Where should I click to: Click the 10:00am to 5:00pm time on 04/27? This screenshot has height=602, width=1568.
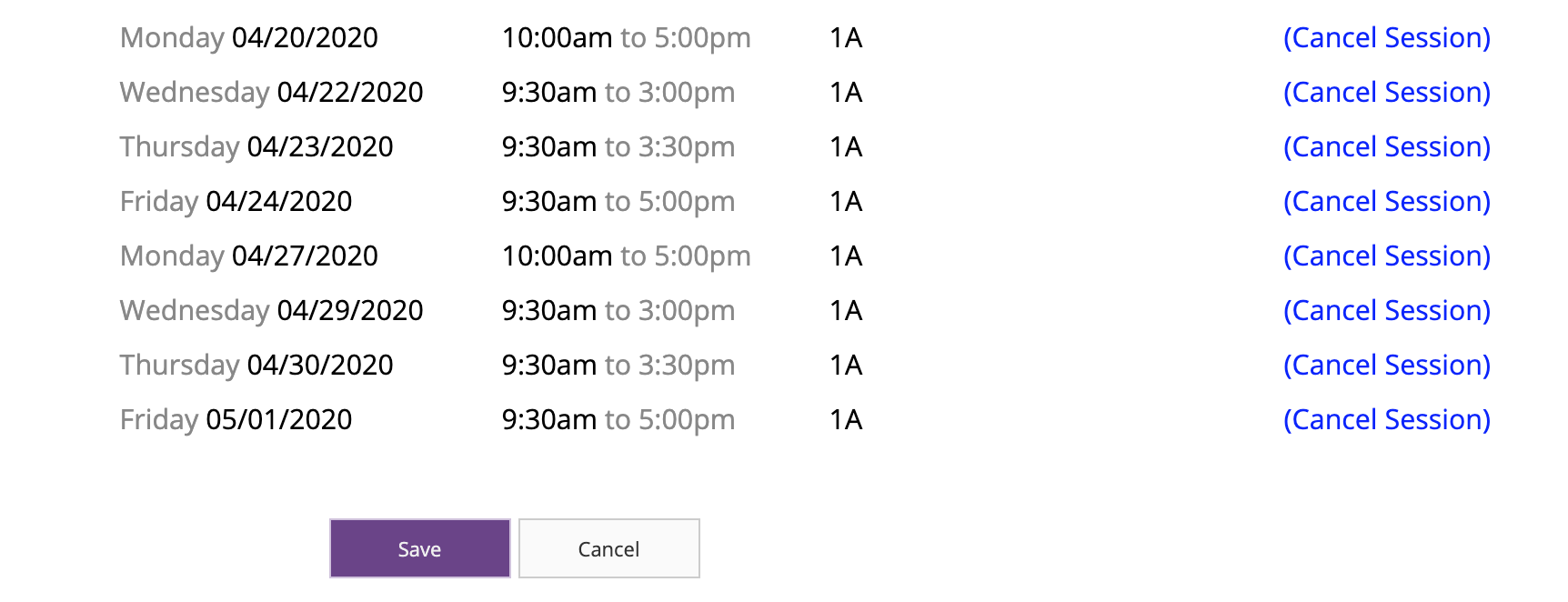pyautogui.click(x=627, y=256)
